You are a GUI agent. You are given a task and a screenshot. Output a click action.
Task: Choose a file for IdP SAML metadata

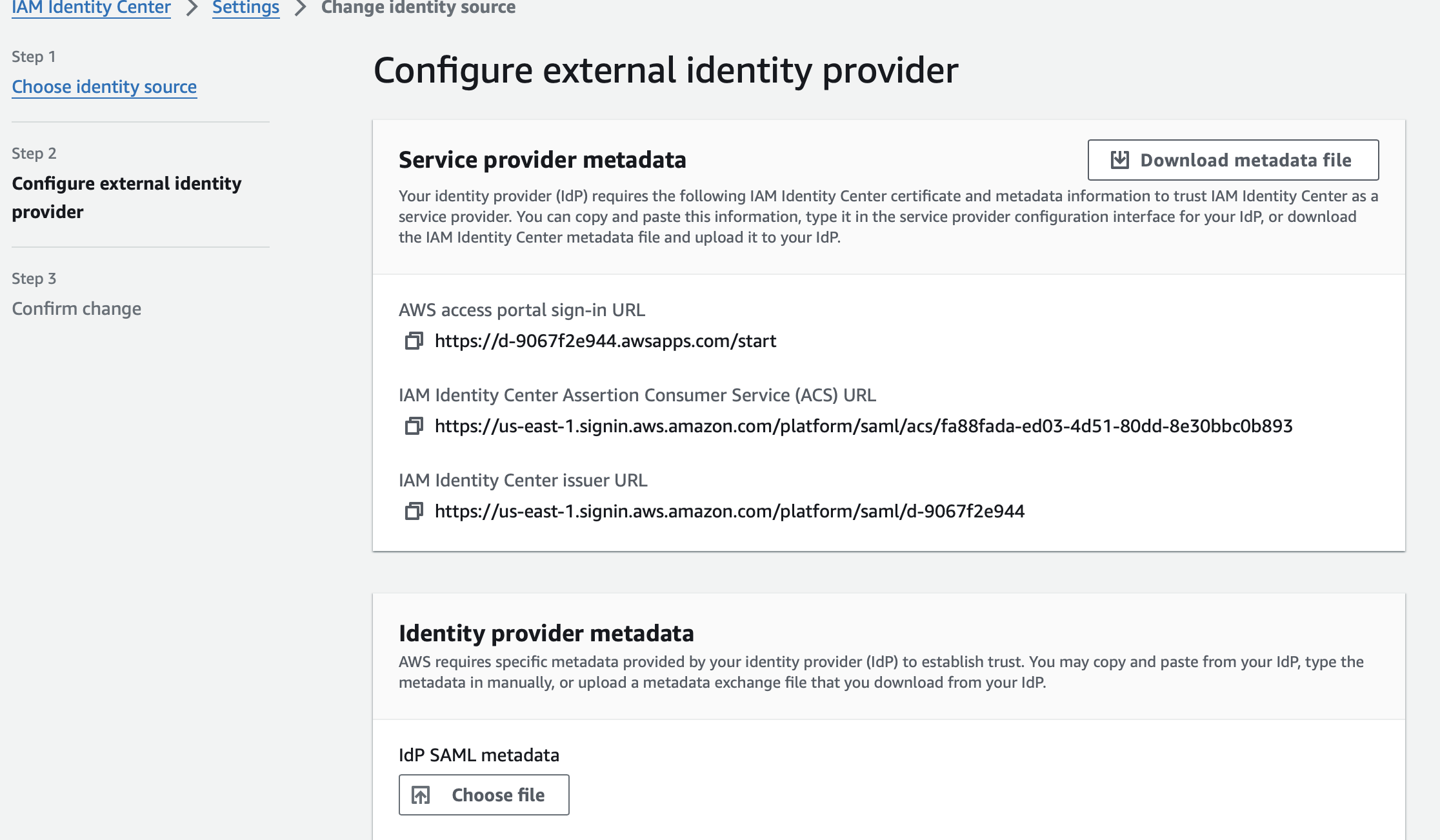coord(484,795)
